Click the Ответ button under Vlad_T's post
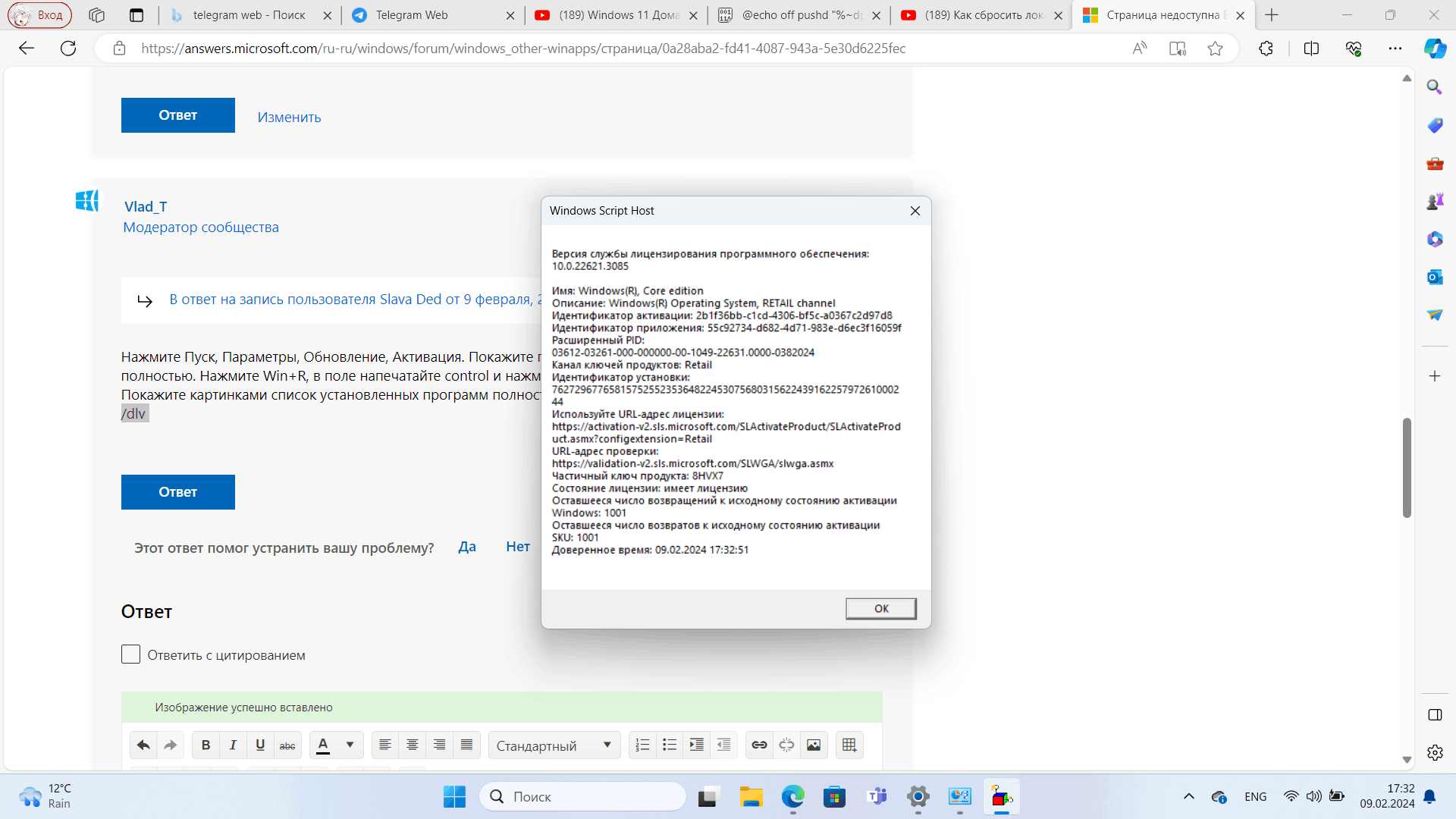The image size is (1456, 819). pyautogui.click(x=178, y=492)
